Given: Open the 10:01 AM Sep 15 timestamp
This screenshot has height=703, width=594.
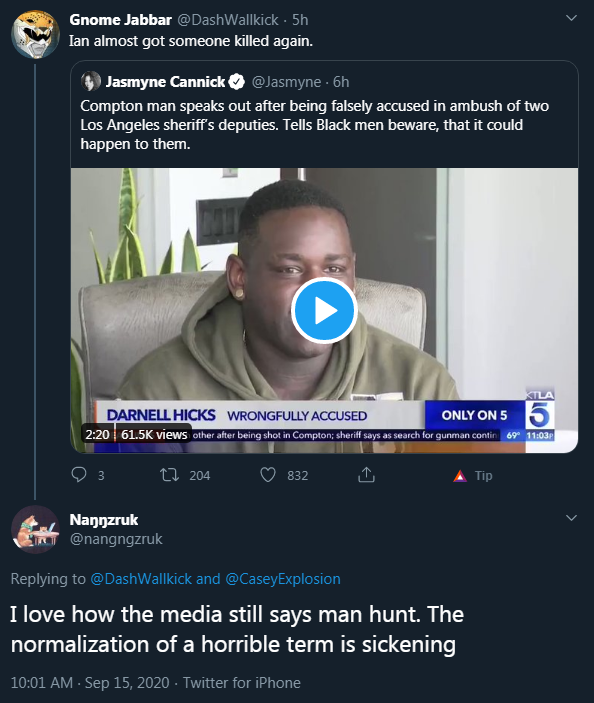Looking at the screenshot, I should pos(90,682).
